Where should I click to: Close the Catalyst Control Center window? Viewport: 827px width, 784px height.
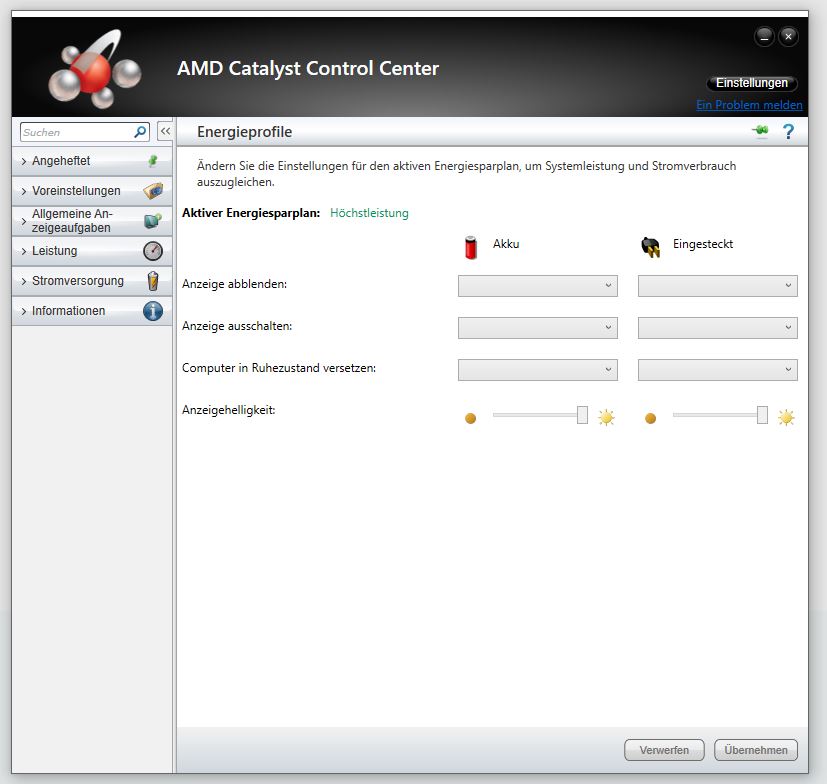788,36
